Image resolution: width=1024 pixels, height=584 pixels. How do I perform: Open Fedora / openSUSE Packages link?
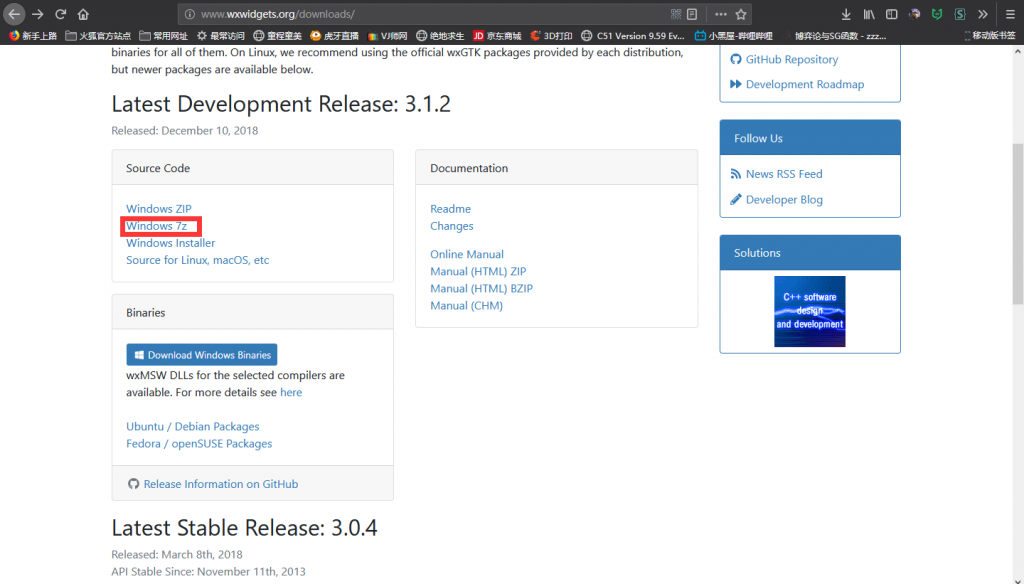[x=199, y=443]
